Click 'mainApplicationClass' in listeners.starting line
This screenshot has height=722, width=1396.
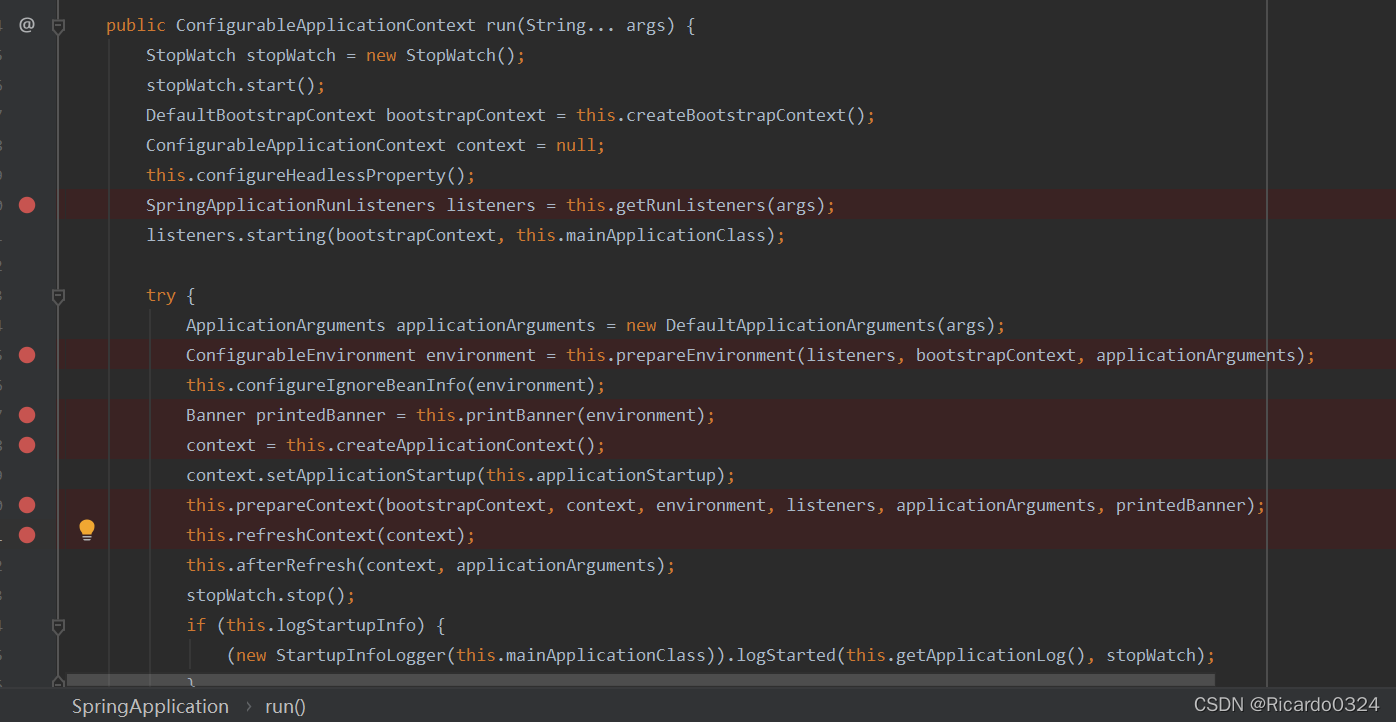(x=666, y=235)
